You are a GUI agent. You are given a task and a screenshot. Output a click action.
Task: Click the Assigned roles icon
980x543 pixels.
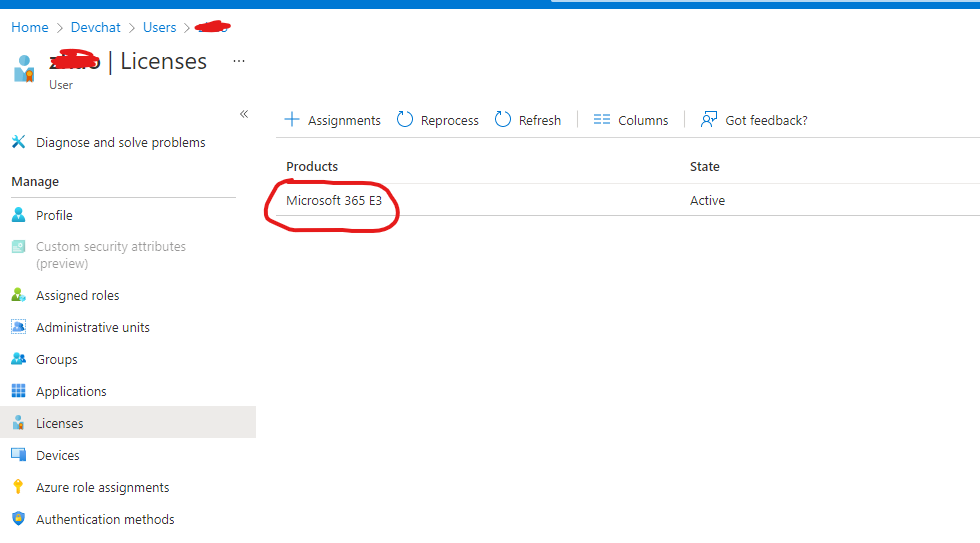19,295
